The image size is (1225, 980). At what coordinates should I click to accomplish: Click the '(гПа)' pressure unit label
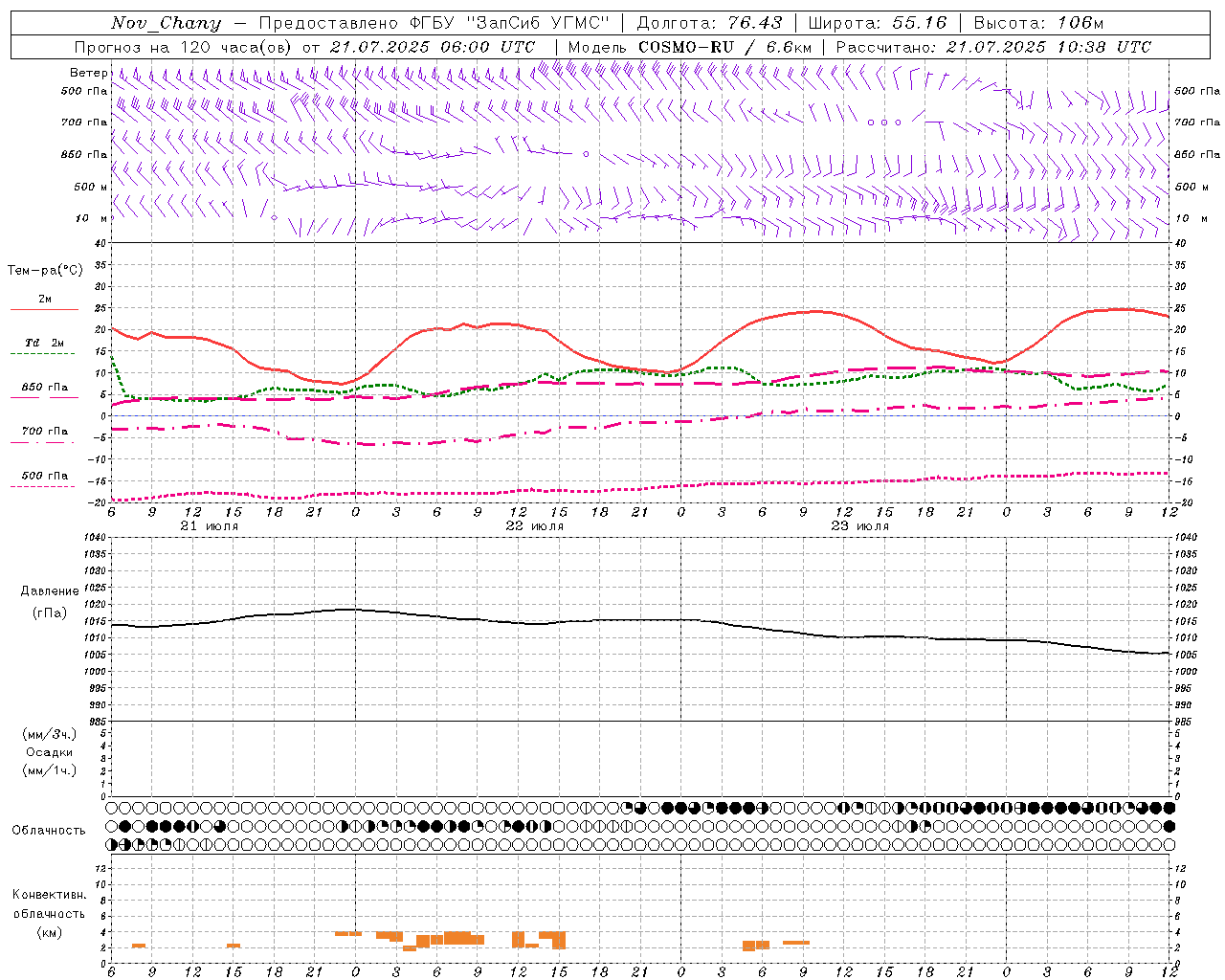click(50, 613)
